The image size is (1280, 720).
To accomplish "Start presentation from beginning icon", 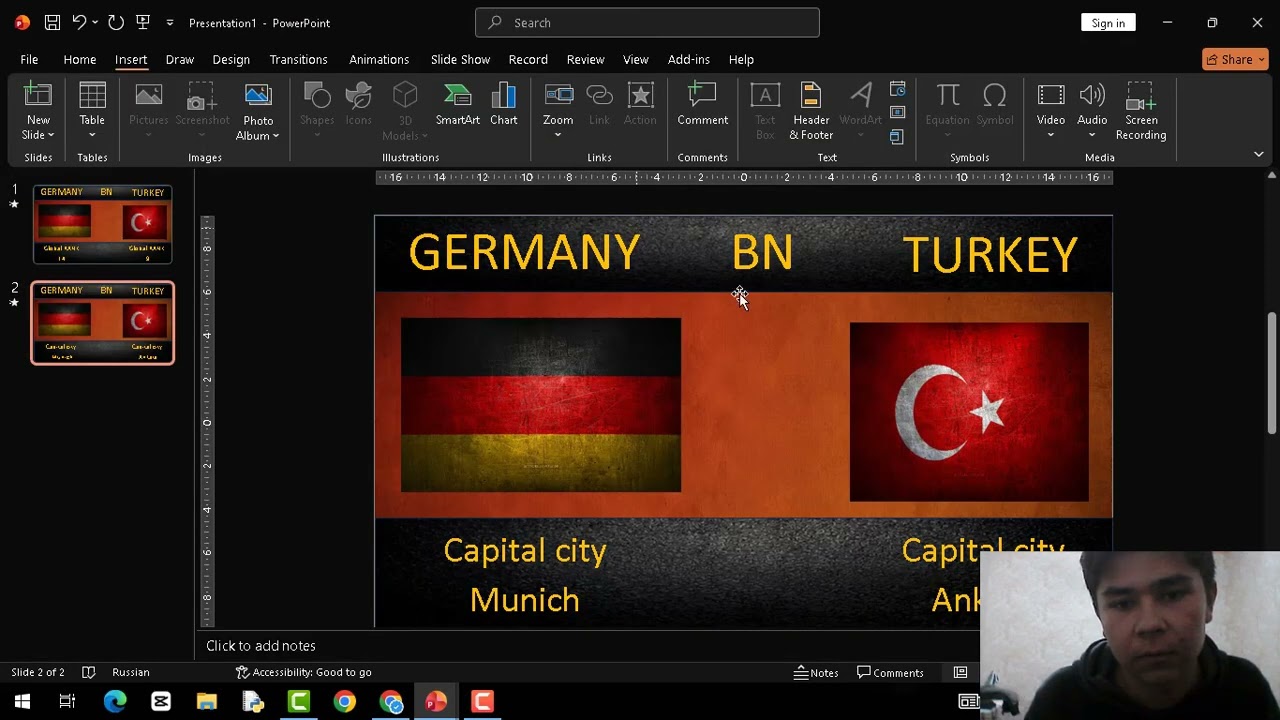I will tap(143, 22).
